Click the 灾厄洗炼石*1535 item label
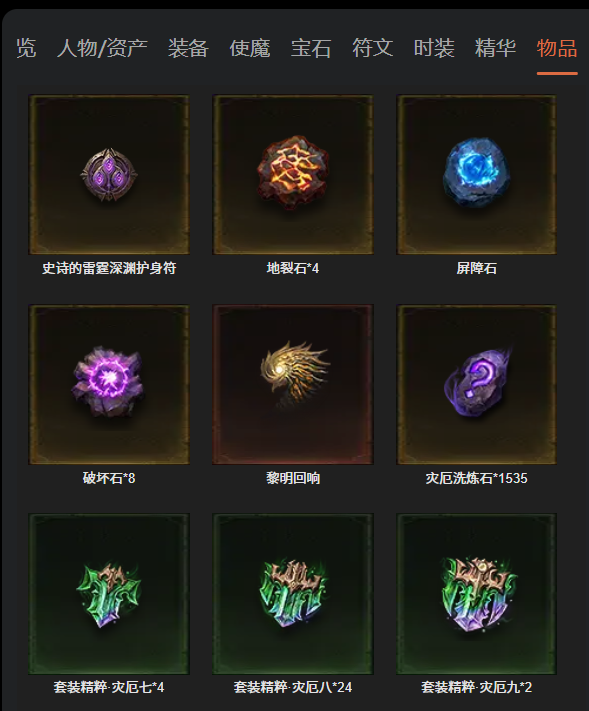This screenshot has width=589, height=711. click(477, 478)
